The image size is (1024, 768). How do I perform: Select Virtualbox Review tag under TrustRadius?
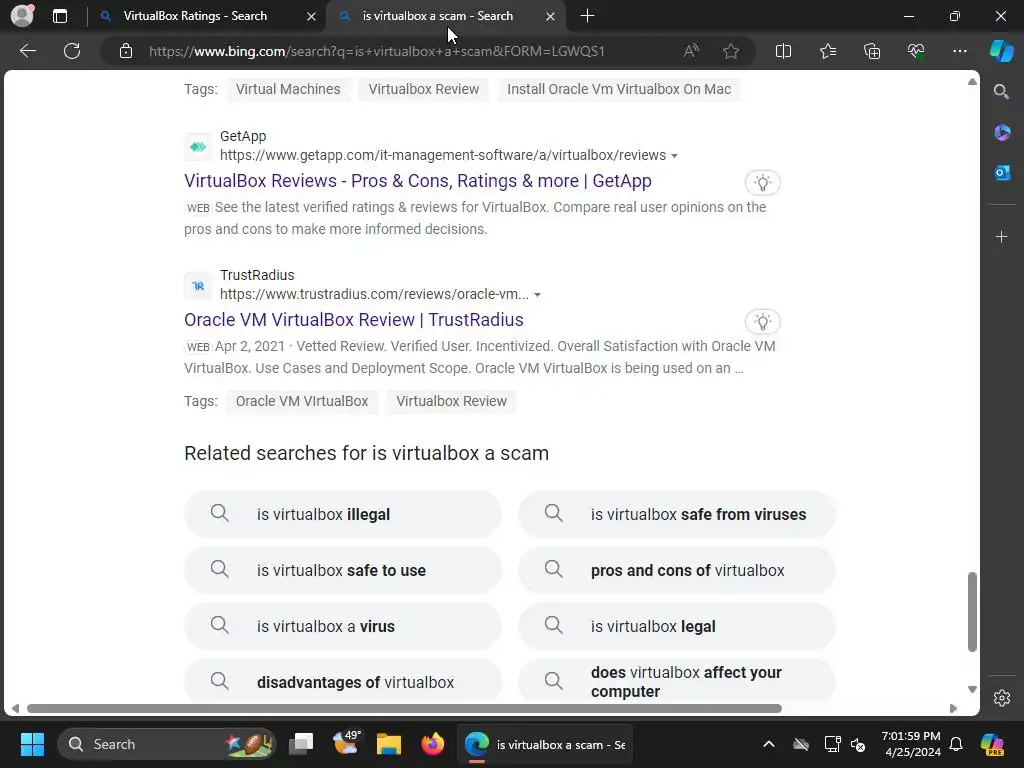(x=451, y=402)
